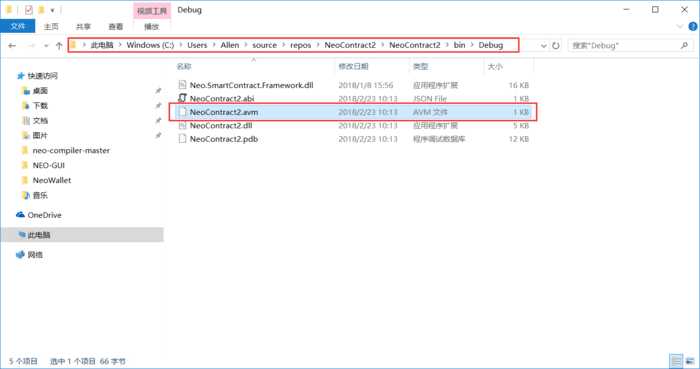Open recent locations dropdown arrow
Screen dimensions: 700x369
46,46
